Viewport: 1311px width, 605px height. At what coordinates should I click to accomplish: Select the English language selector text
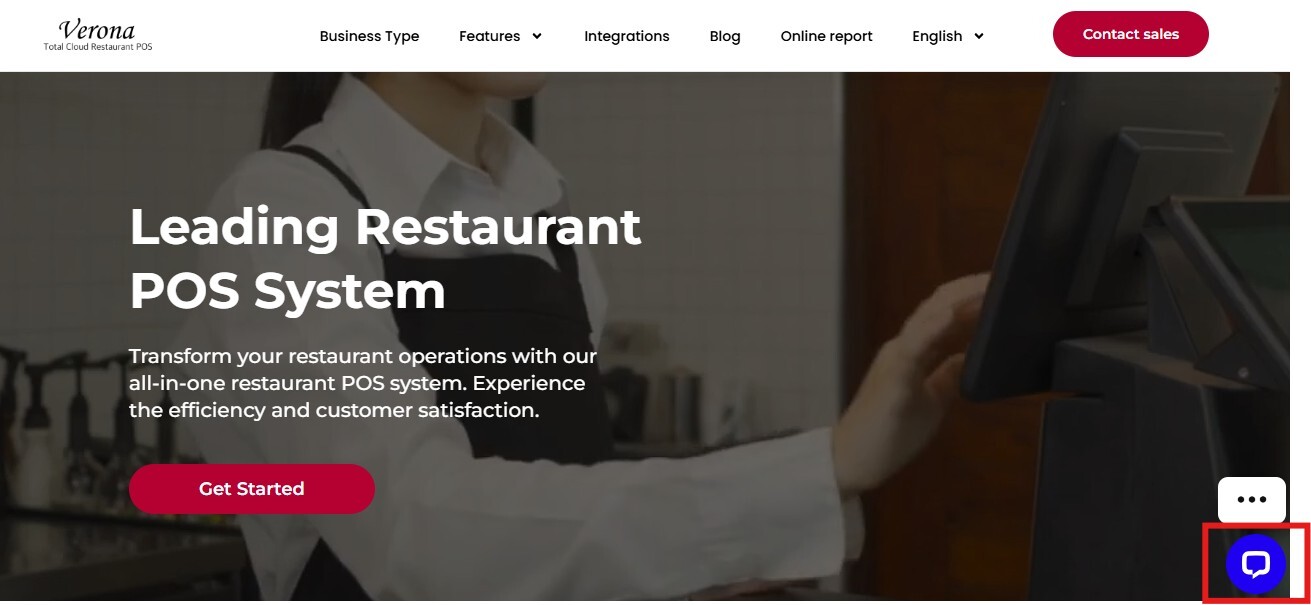tap(937, 36)
